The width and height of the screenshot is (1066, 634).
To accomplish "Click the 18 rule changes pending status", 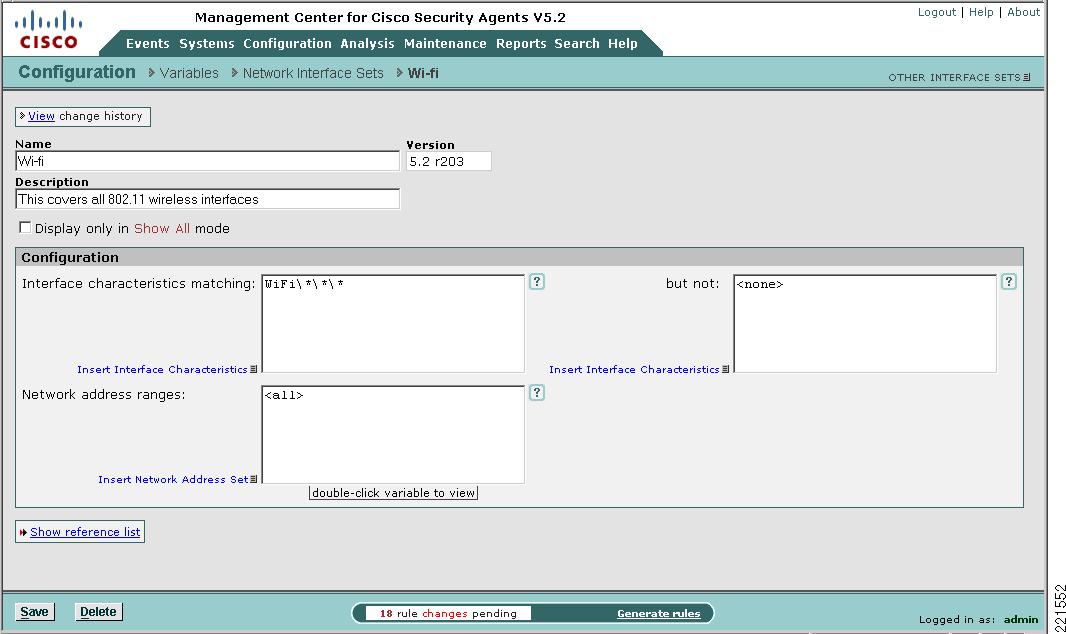I will pyautogui.click(x=448, y=614).
